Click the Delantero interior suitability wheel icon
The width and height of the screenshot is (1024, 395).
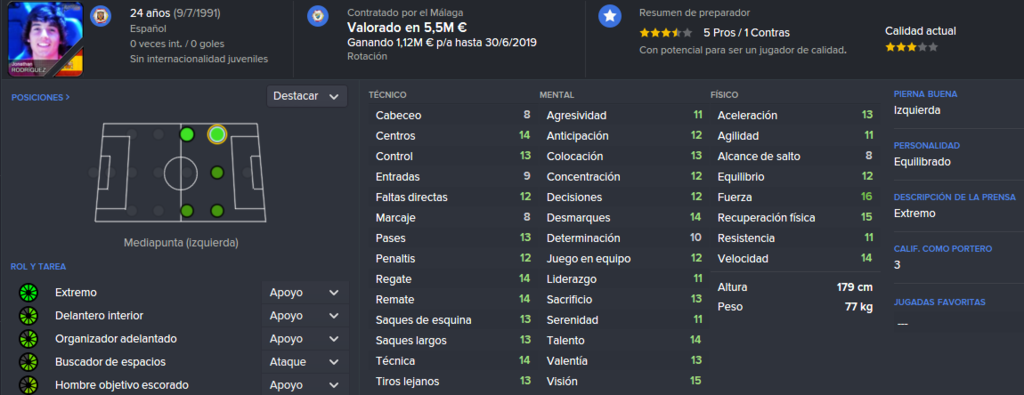(29, 316)
